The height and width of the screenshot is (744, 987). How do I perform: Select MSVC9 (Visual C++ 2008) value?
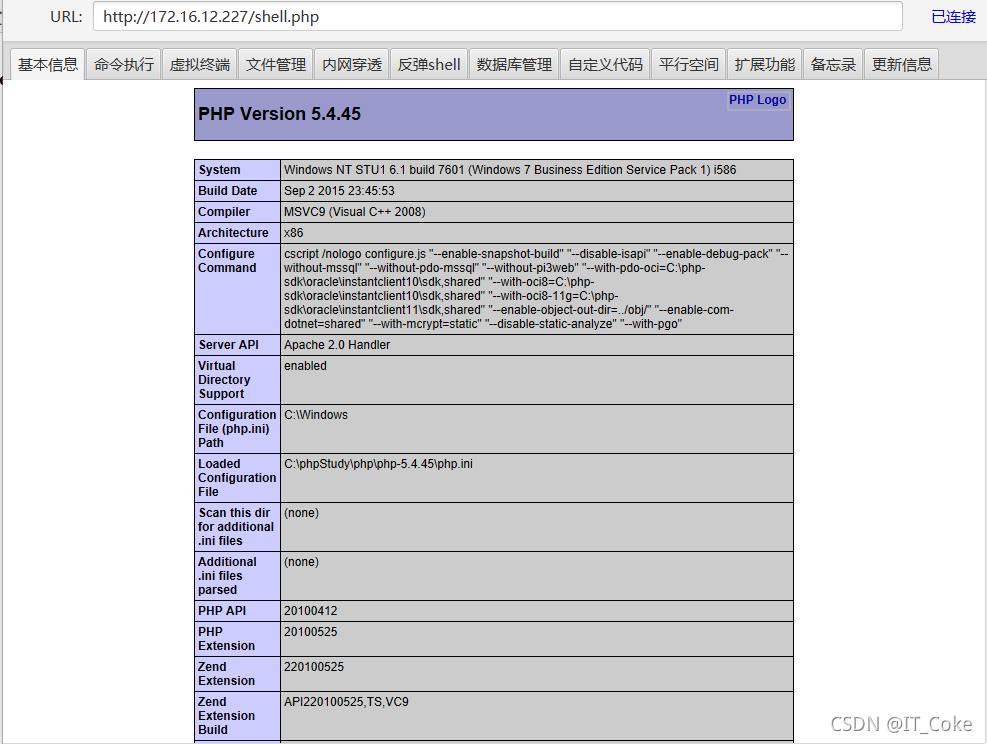354,212
